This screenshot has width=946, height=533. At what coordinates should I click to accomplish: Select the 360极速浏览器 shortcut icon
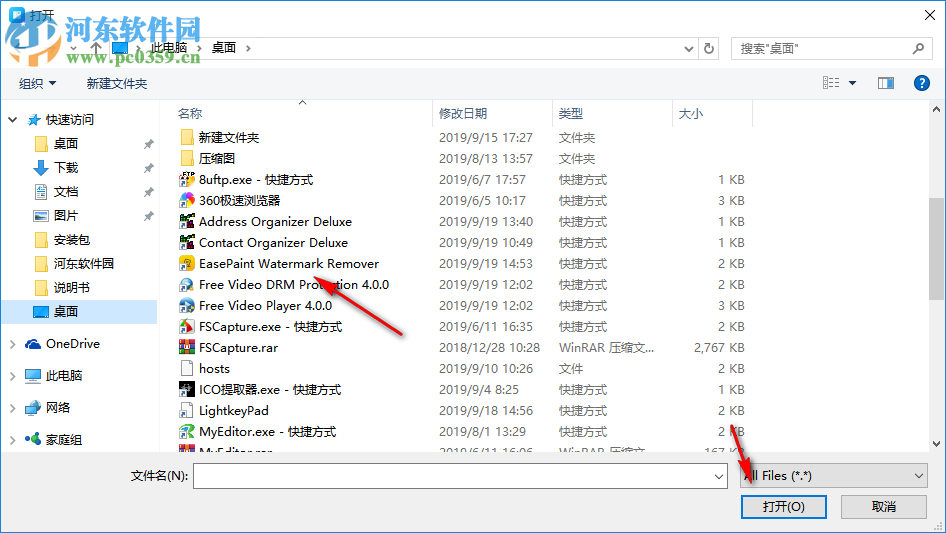(x=187, y=200)
